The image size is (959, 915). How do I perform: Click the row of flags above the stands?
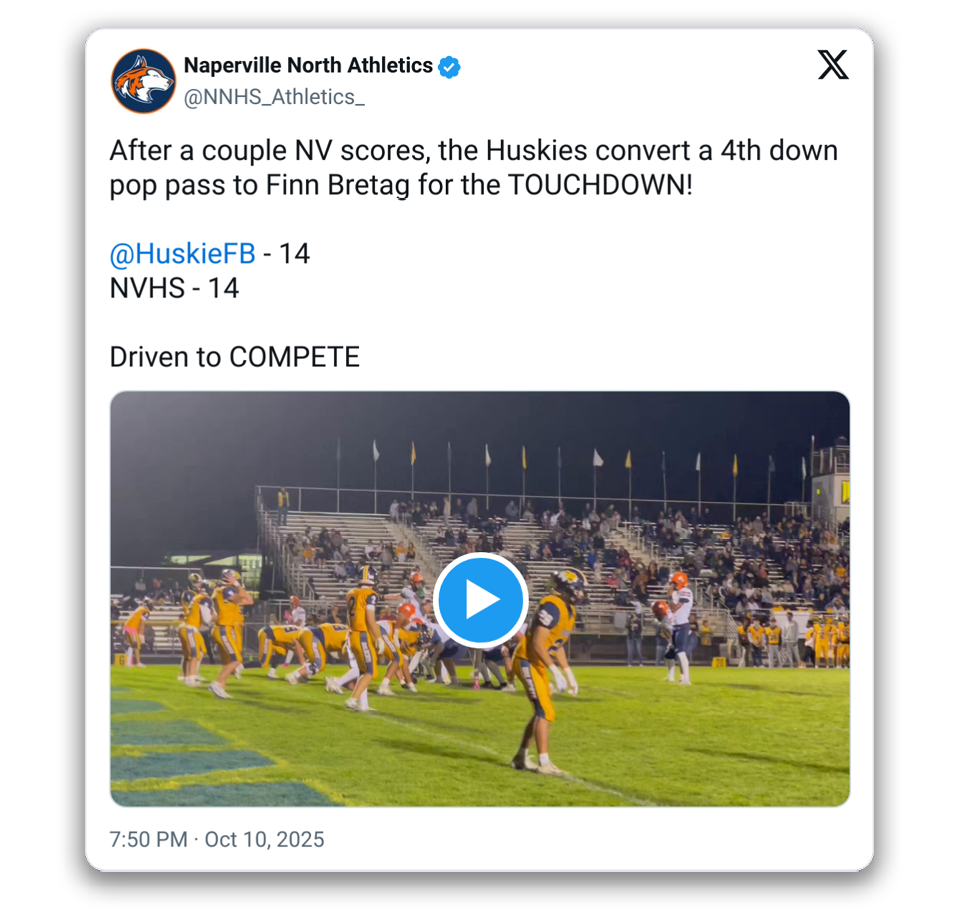[x=560, y=460]
